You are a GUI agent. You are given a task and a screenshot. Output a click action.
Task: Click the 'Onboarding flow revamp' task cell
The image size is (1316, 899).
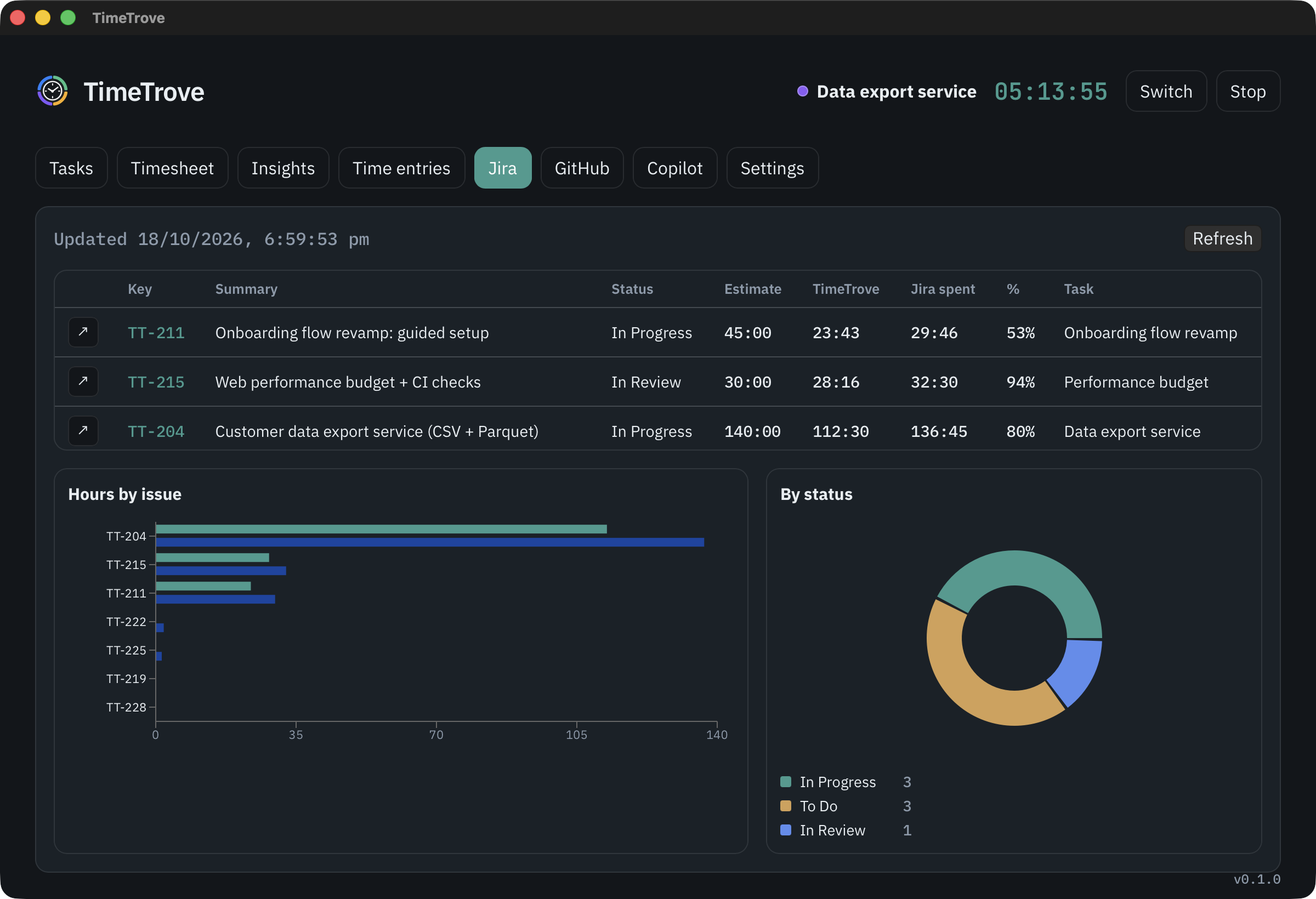pos(1150,333)
